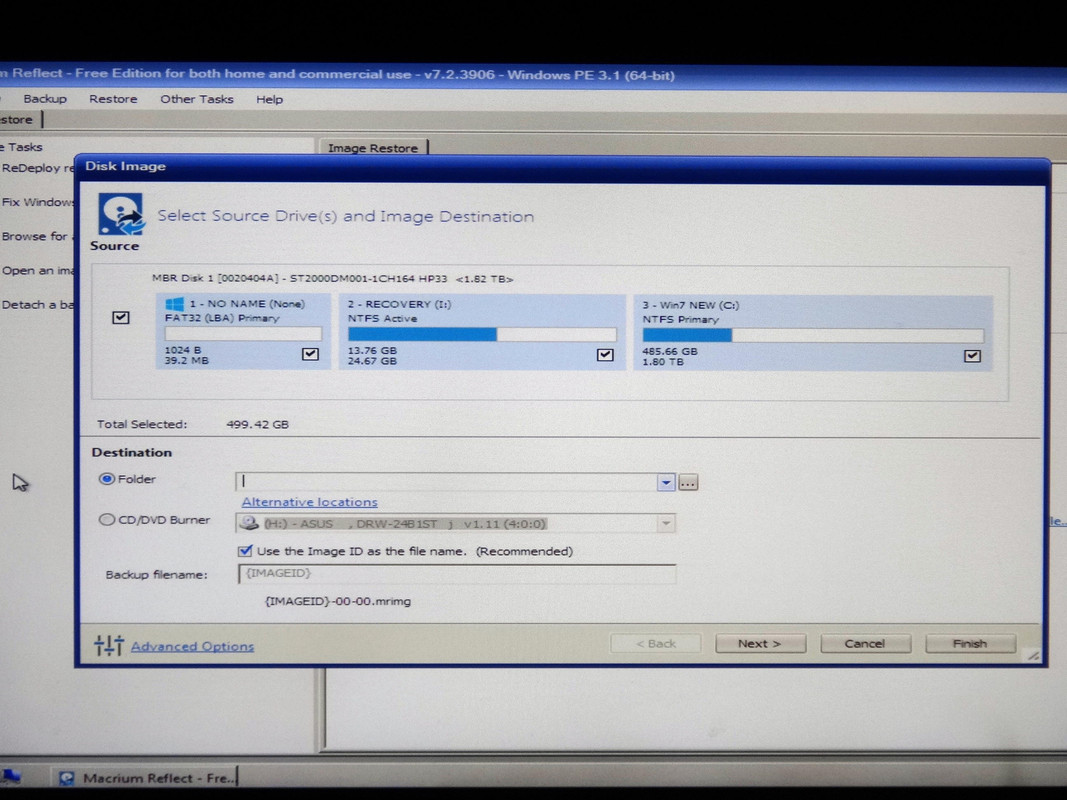Click into the destination folder input field
1067x800 pixels.
(446, 482)
